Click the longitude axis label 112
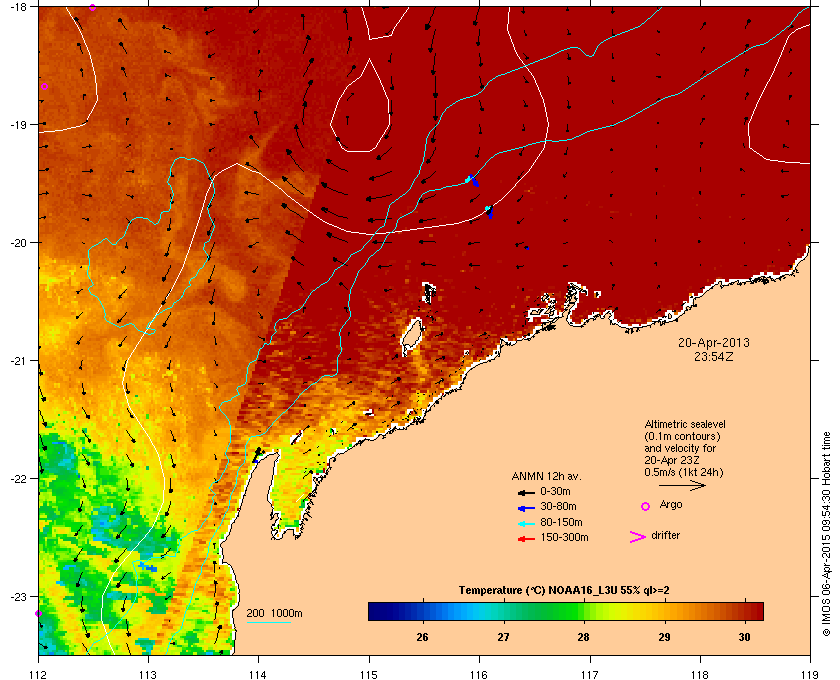 pyautogui.click(x=38, y=675)
